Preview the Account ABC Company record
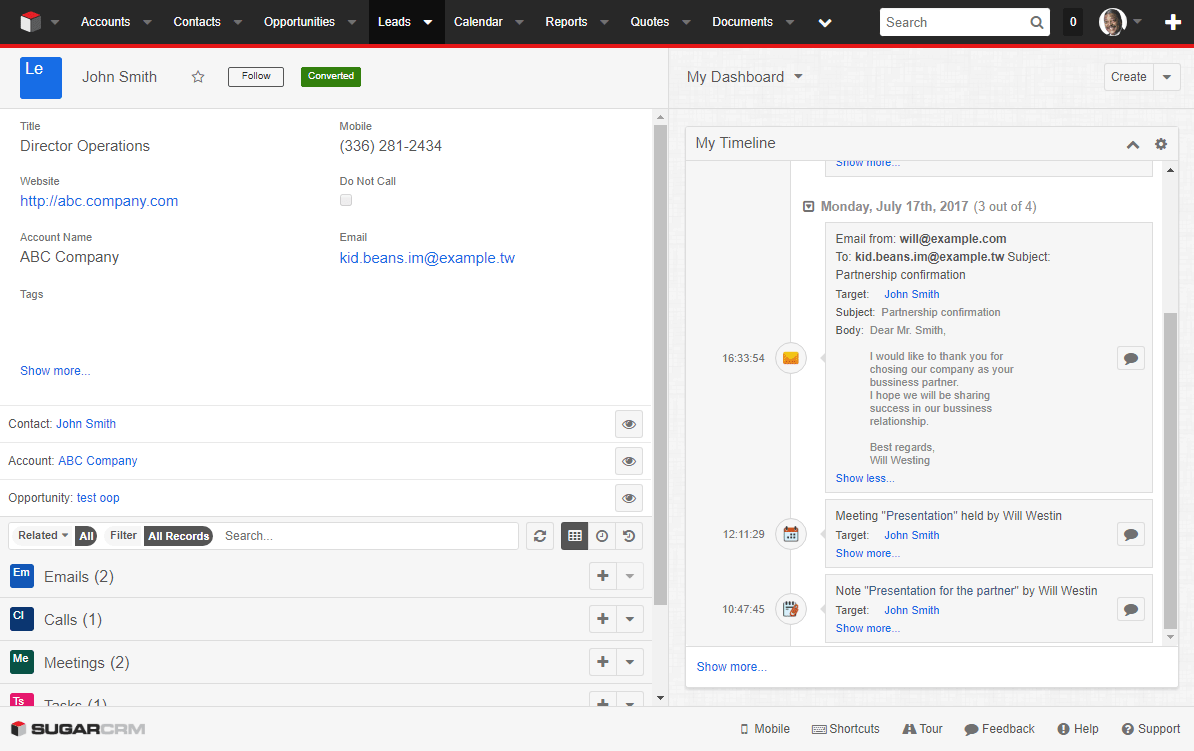 click(629, 461)
